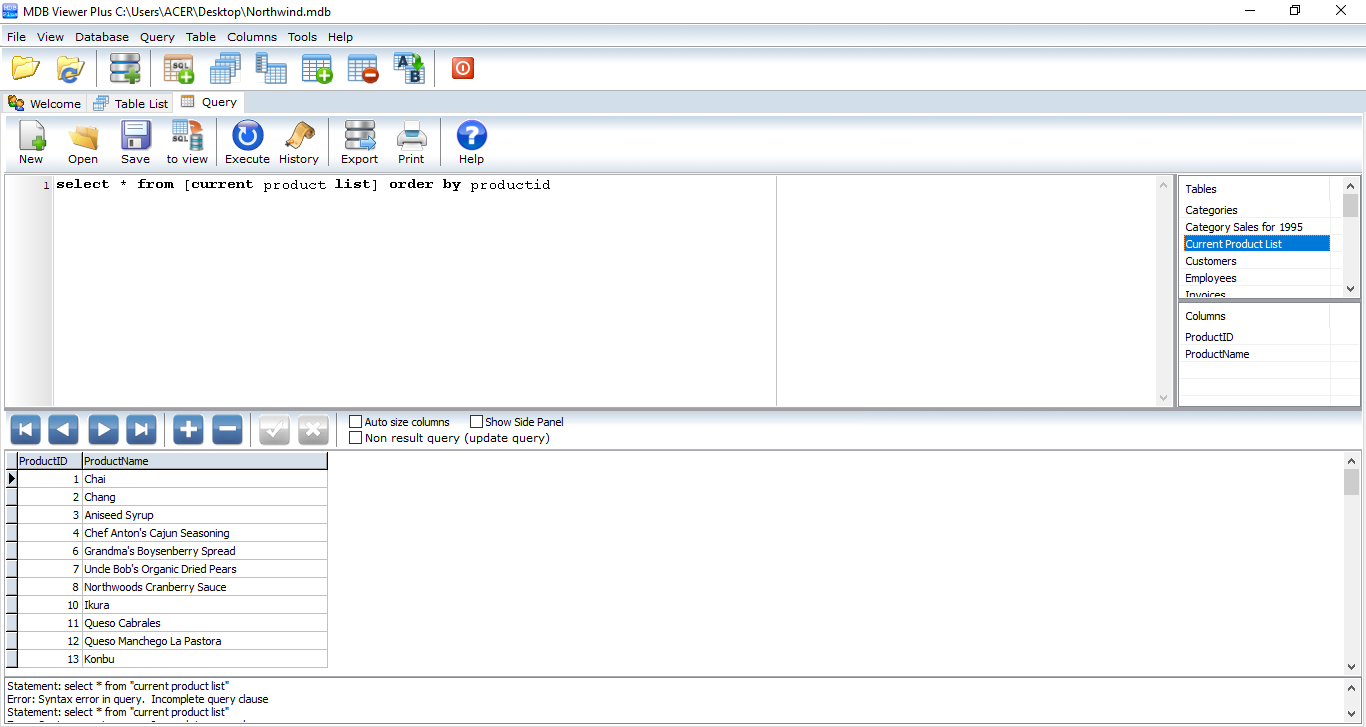
Task: Click the results grid vertical scrollbar thumb
Action: tap(1351, 482)
